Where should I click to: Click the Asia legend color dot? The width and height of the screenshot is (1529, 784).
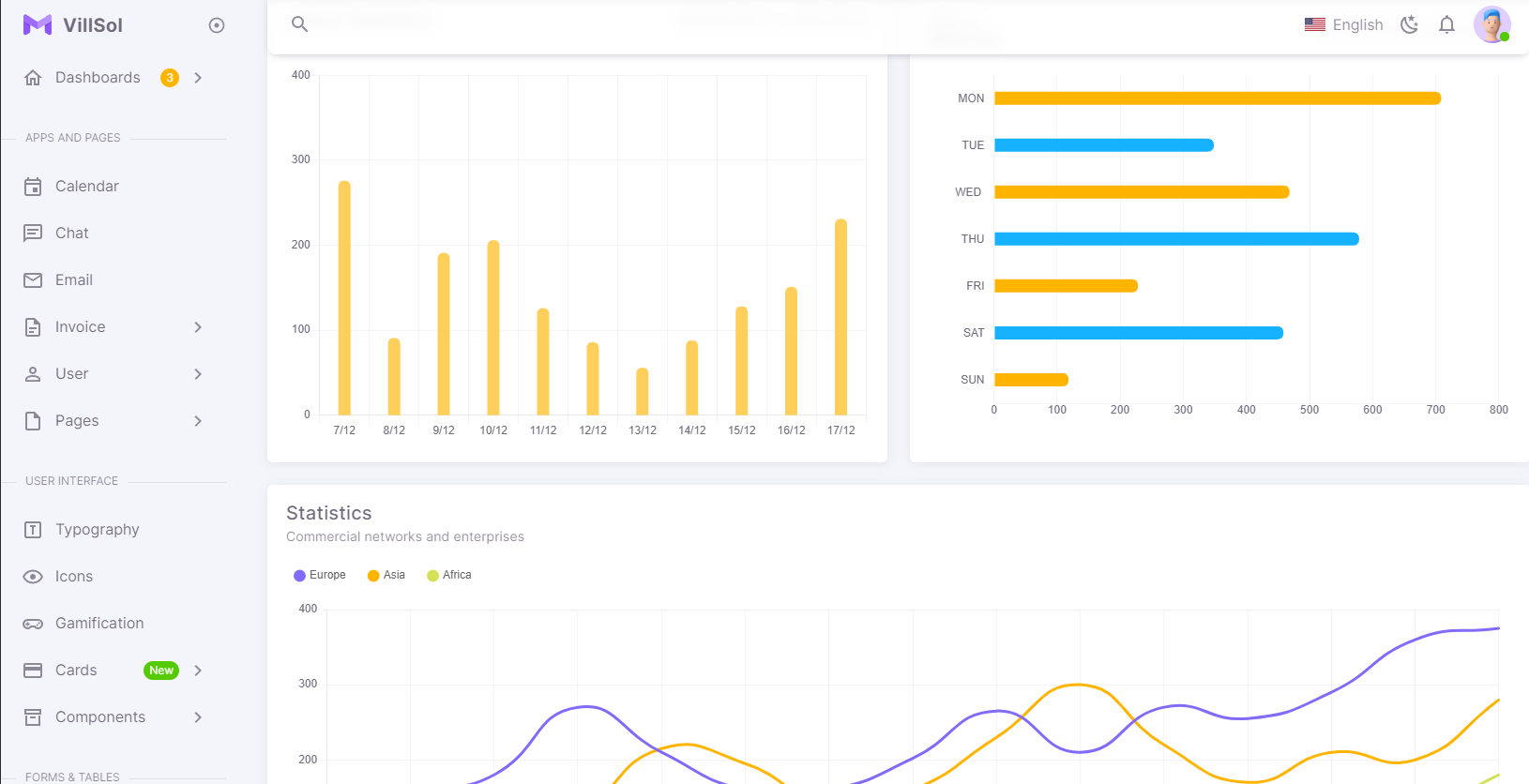click(373, 576)
